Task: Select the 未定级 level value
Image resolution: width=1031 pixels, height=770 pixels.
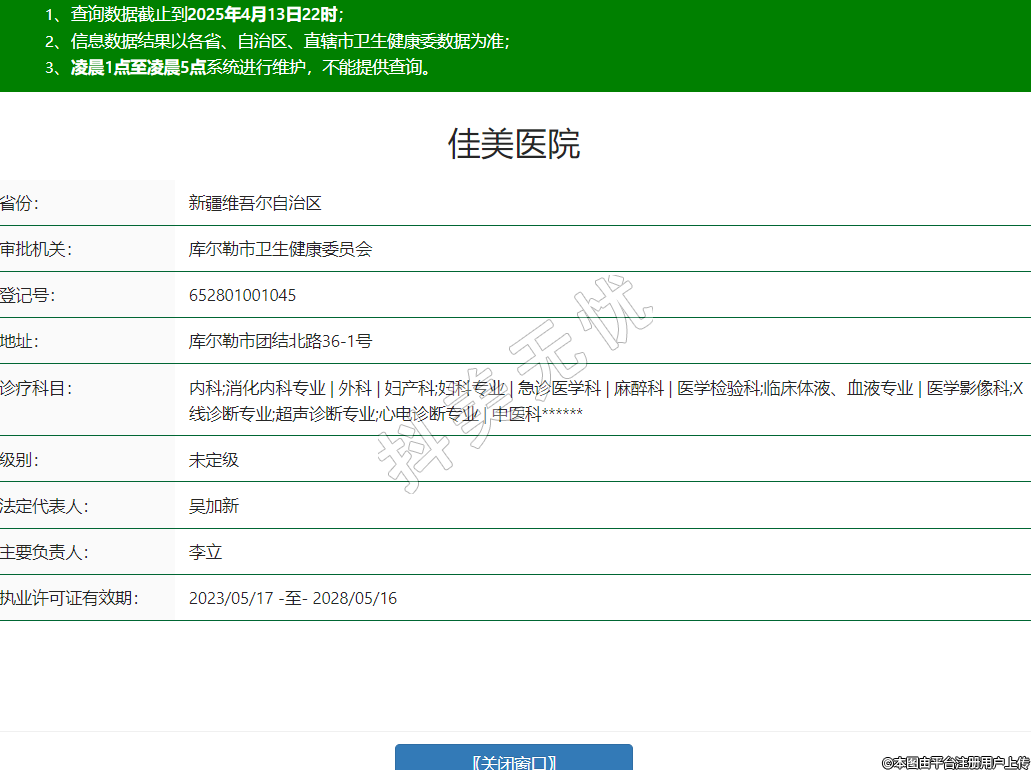Action: [214, 460]
